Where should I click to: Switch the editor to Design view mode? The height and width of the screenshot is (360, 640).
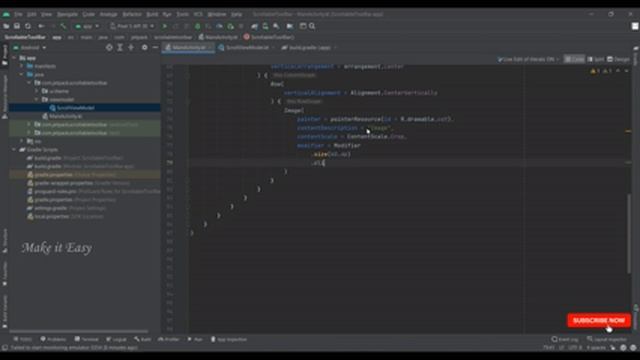coord(618,59)
